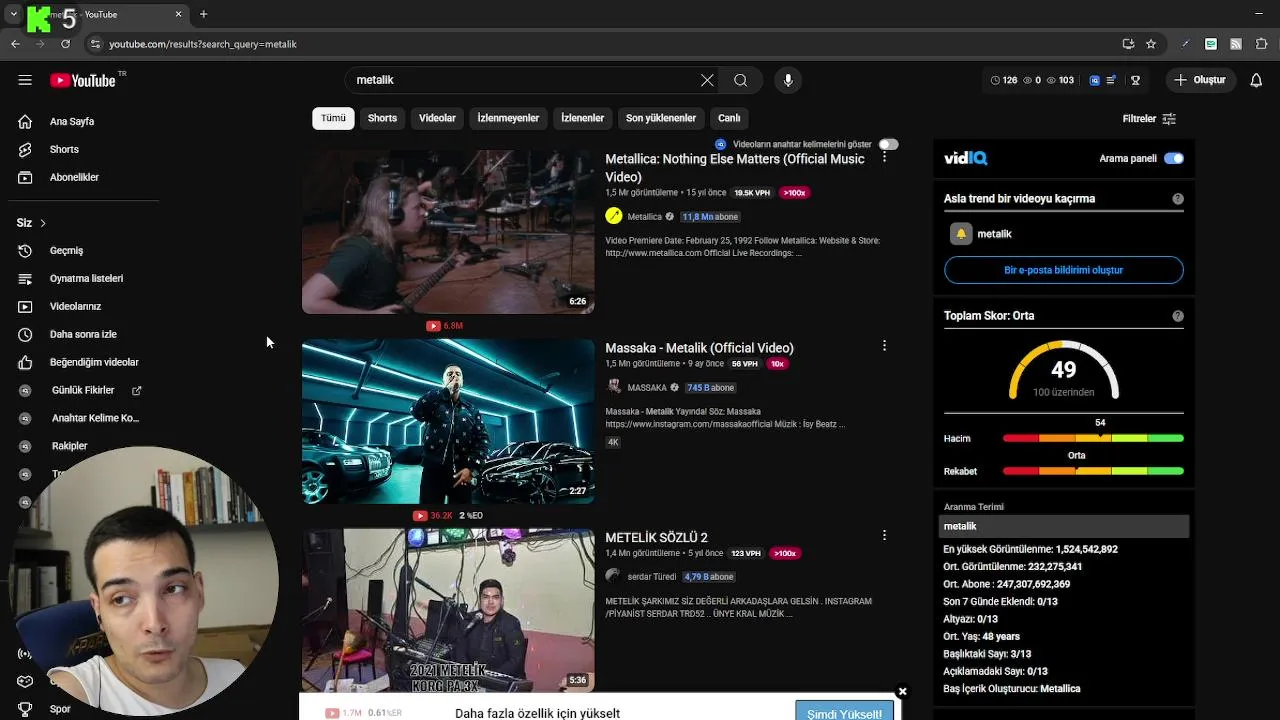Select Son yüklenenler filter chip
The height and width of the screenshot is (720, 1280).
[661, 118]
